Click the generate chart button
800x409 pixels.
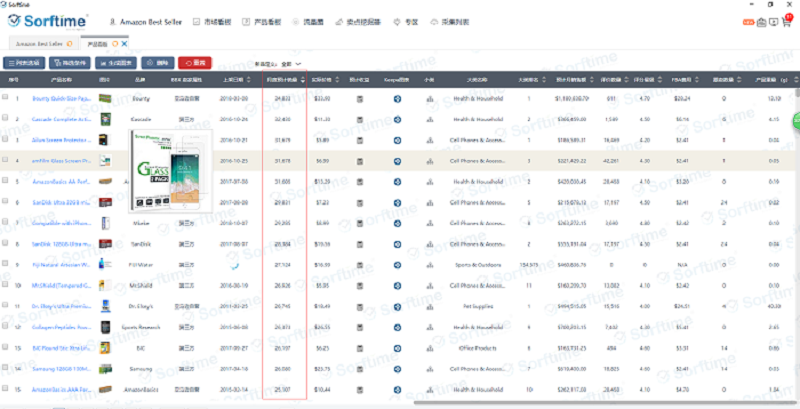(x=116, y=63)
